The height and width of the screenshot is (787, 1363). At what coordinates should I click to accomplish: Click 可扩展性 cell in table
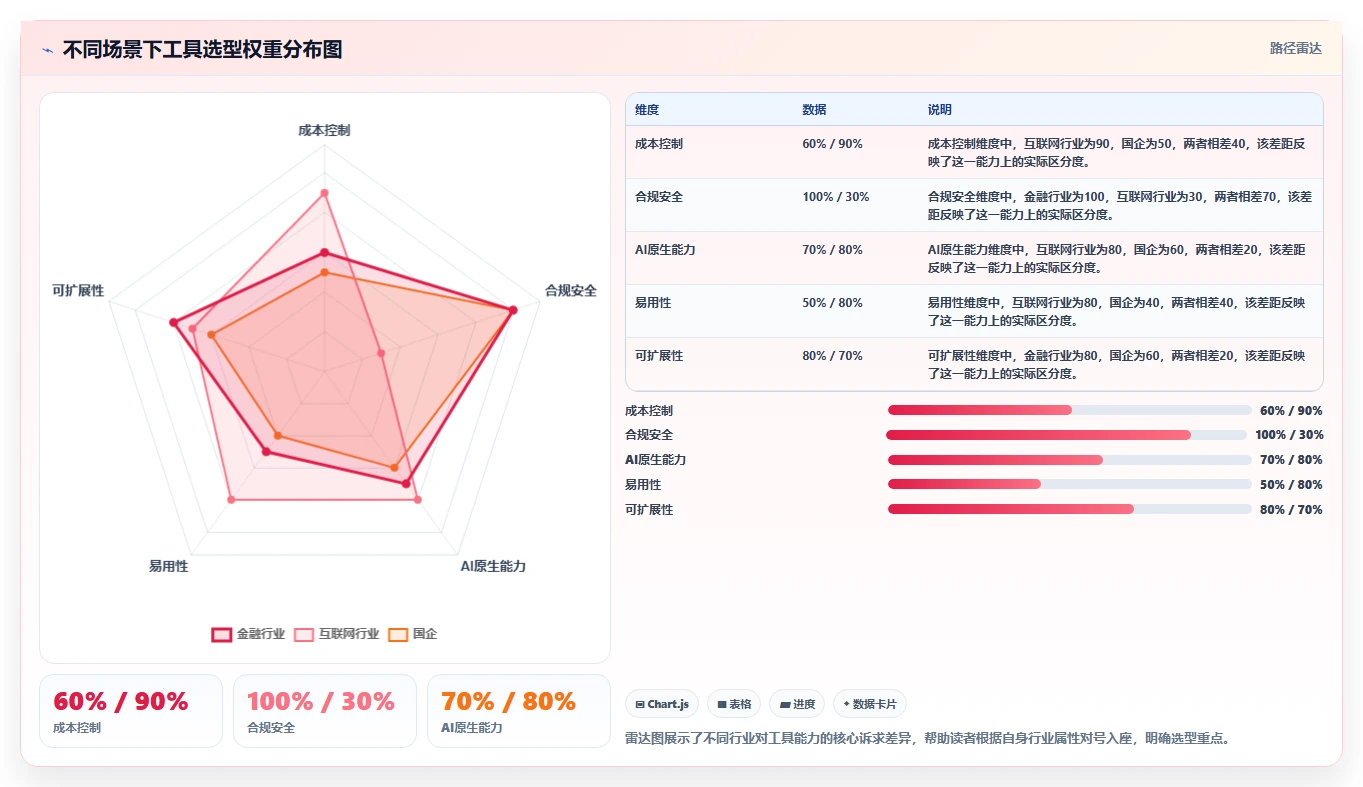tap(659, 356)
